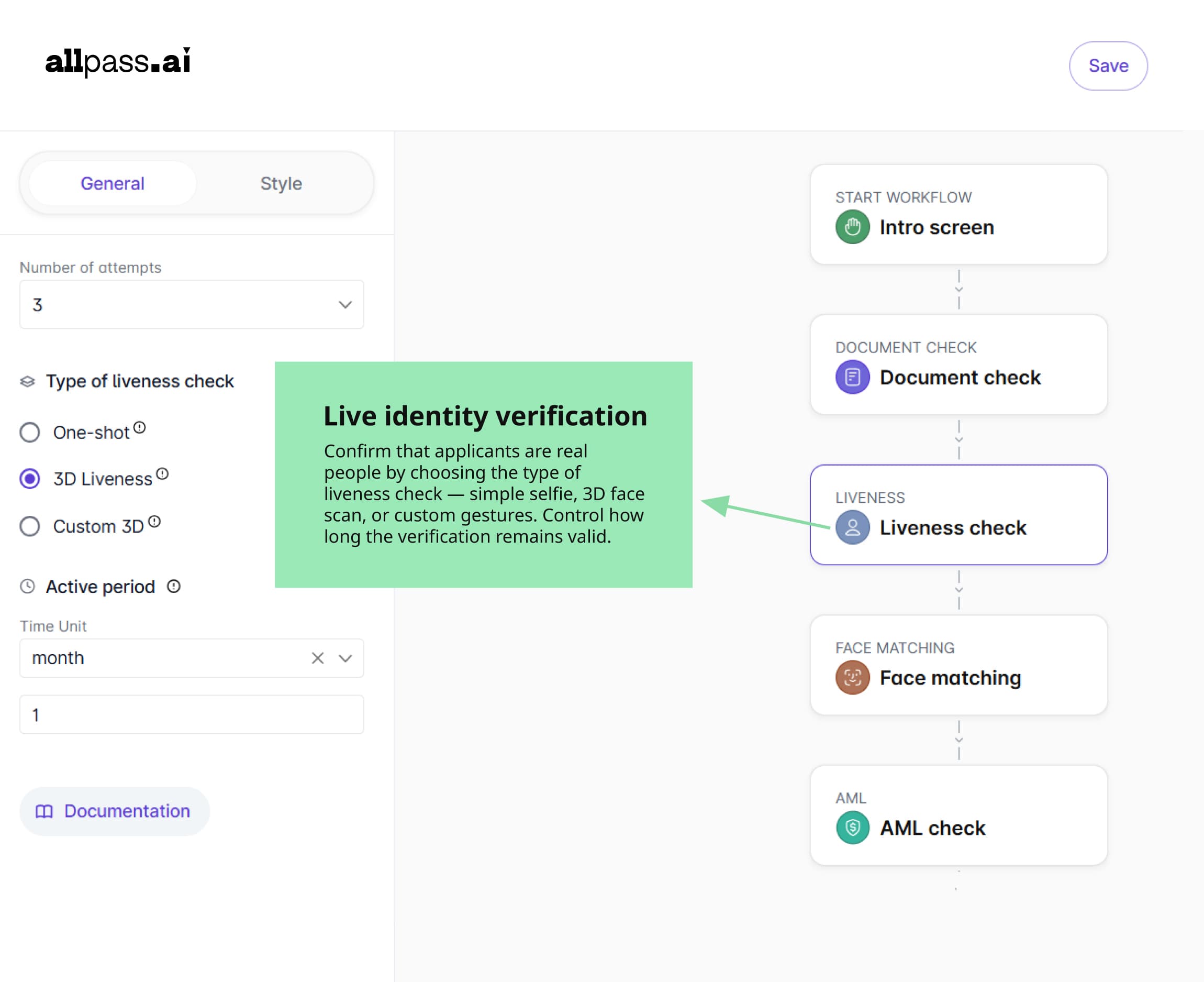The image size is (1204, 982).
Task: Expand the Time Unit dropdown chevron
Action: click(x=345, y=658)
